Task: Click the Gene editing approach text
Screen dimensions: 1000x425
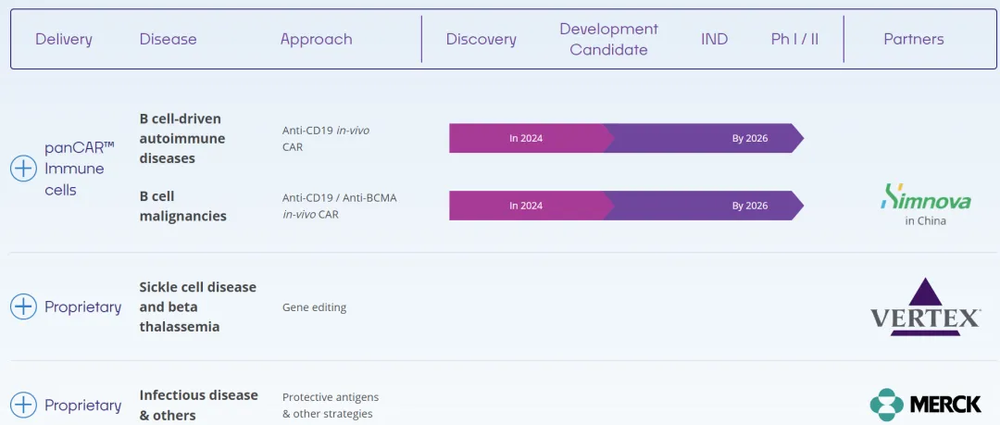Action: click(x=314, y=307)
